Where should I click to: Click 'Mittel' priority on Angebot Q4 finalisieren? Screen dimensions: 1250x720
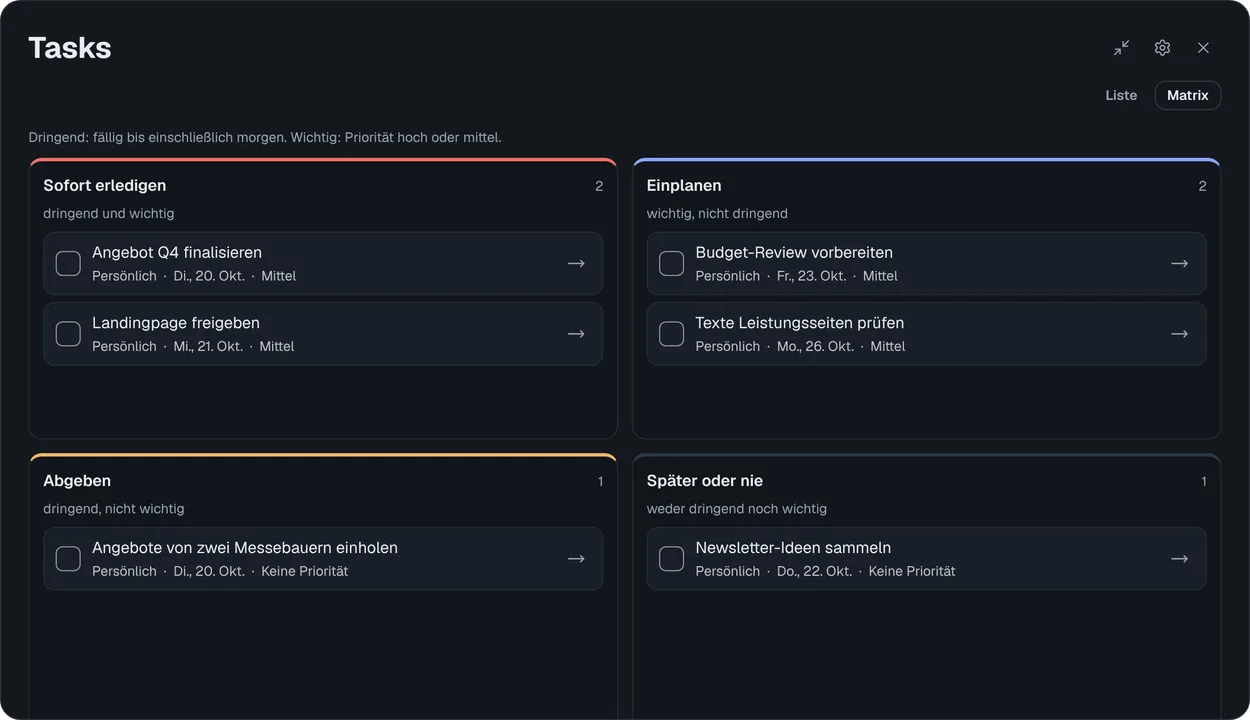[279, 276]
